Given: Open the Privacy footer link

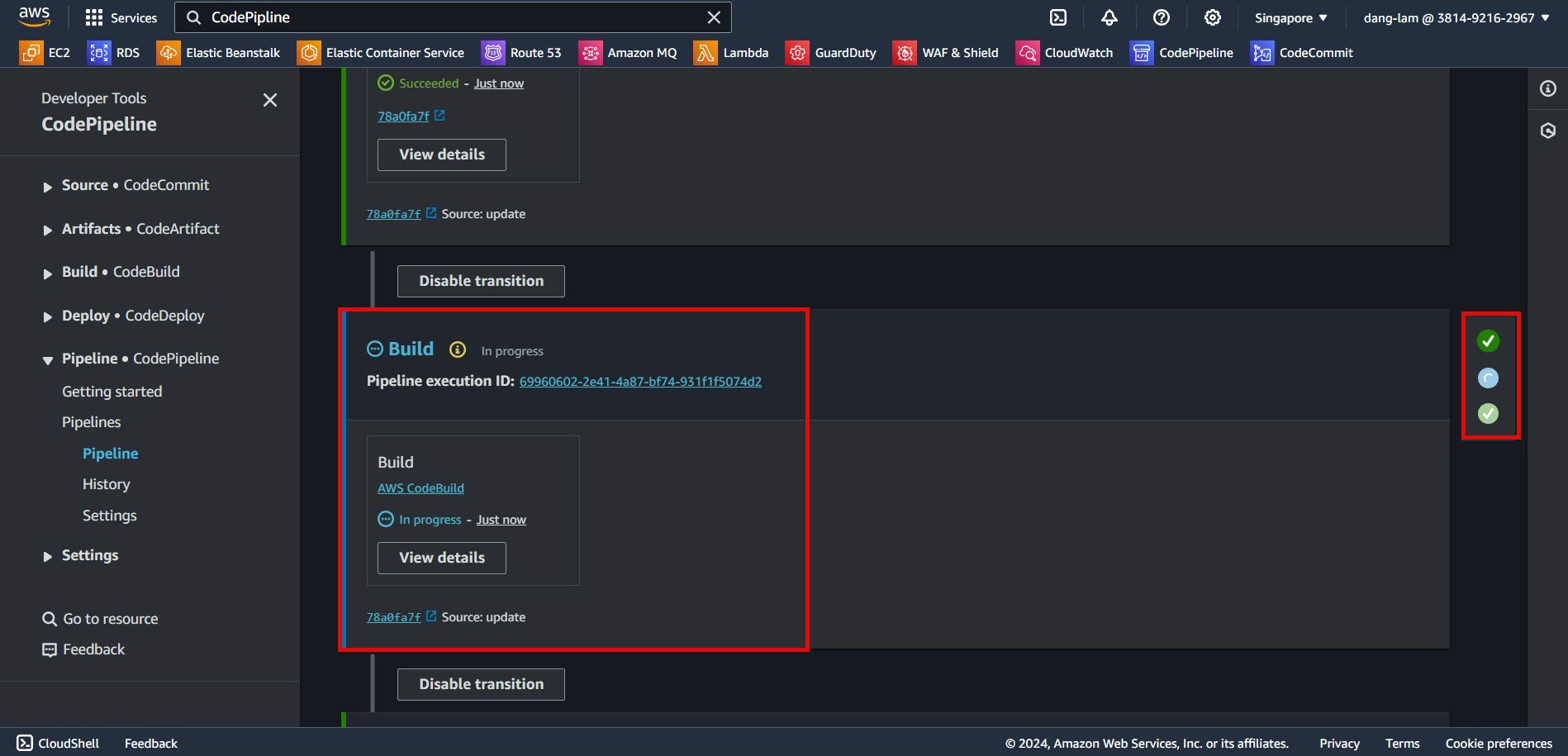Looking at the screenshot, I should click(x=1339, y=743).
